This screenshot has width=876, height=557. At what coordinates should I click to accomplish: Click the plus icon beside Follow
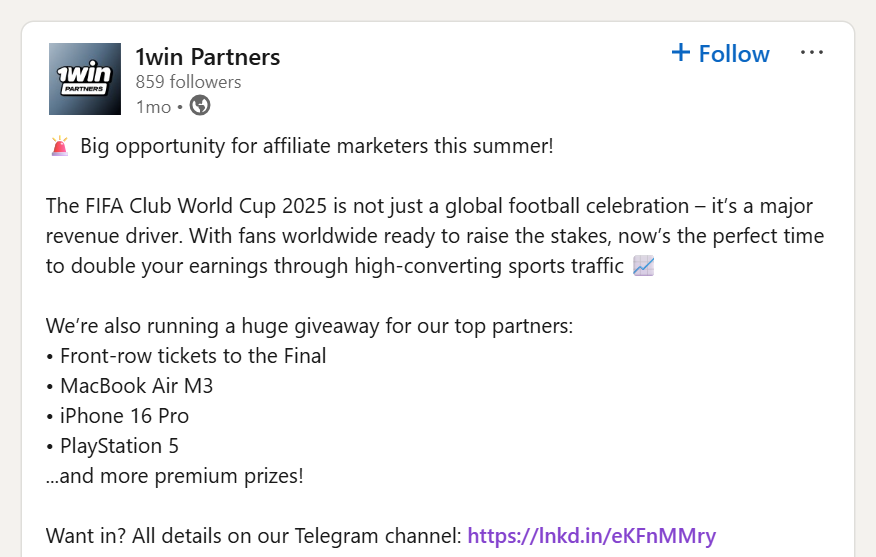pos(680,53)
